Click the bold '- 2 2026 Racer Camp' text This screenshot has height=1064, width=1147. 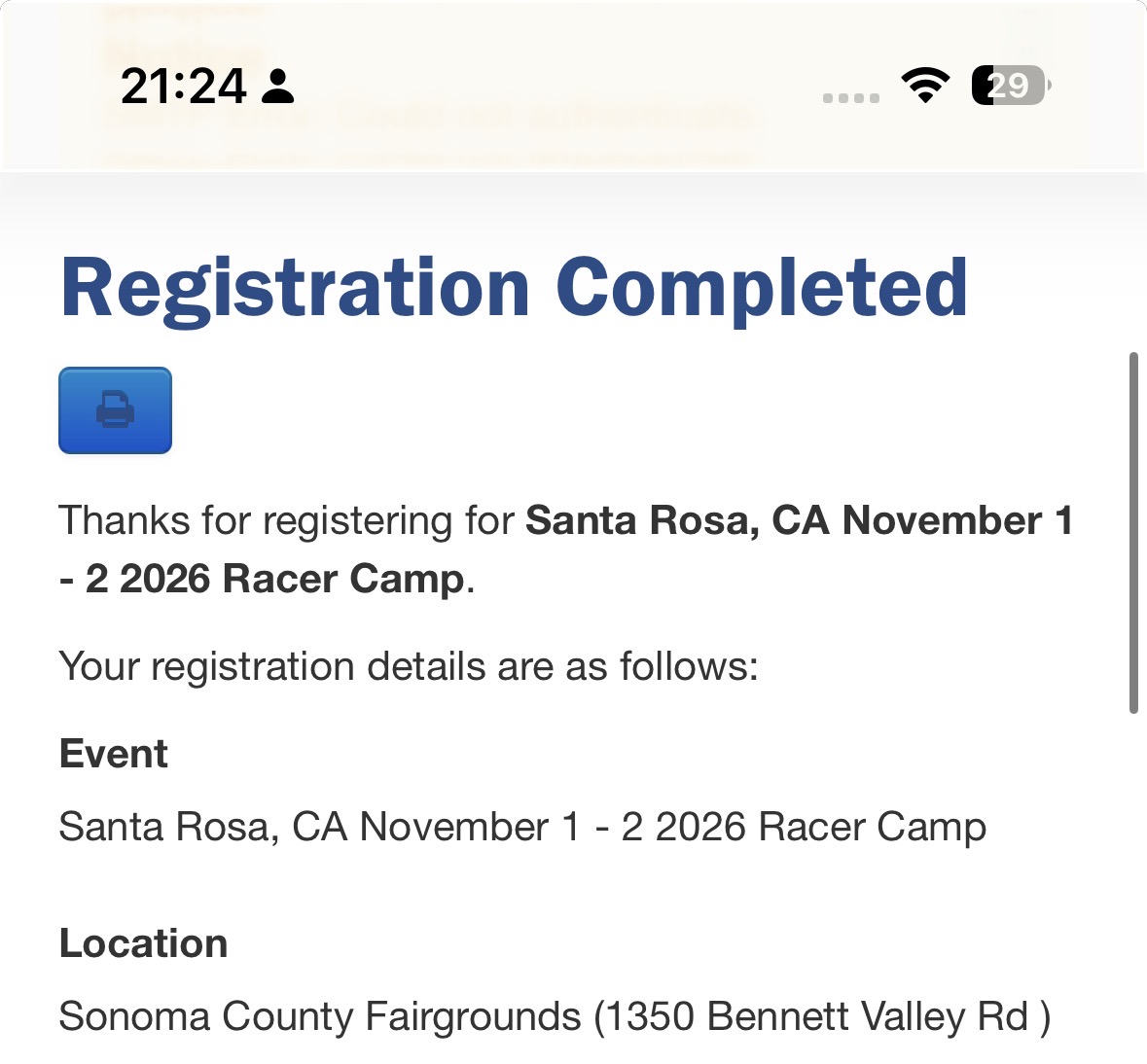262,579
